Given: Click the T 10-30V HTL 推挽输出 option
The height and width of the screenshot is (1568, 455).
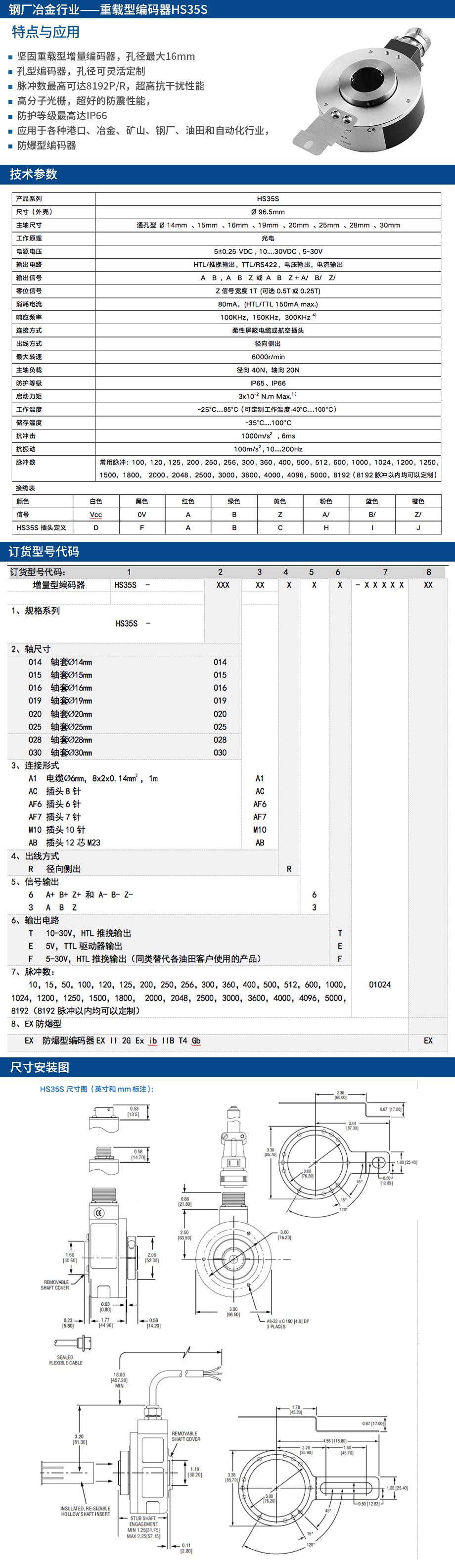Looking at the screenshot, I should (79, 933).
